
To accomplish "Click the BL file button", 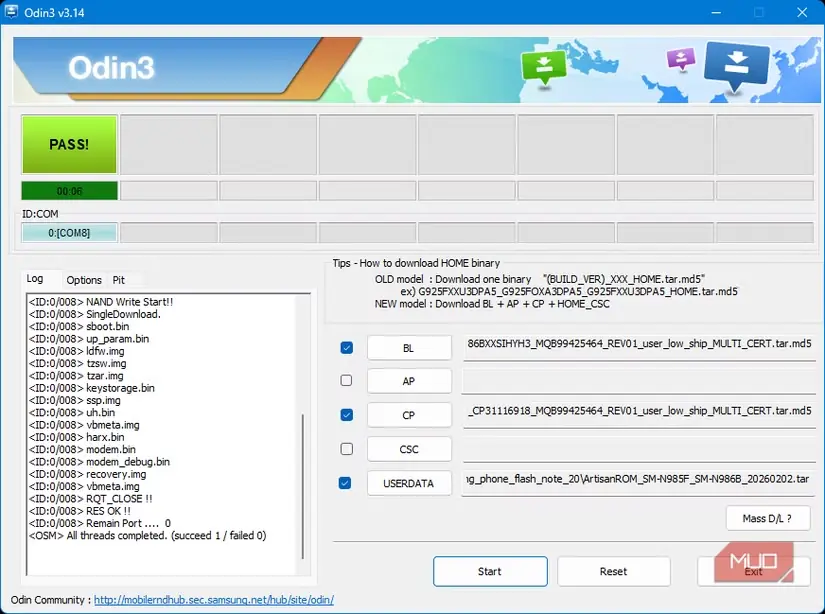I will (409, 348).
